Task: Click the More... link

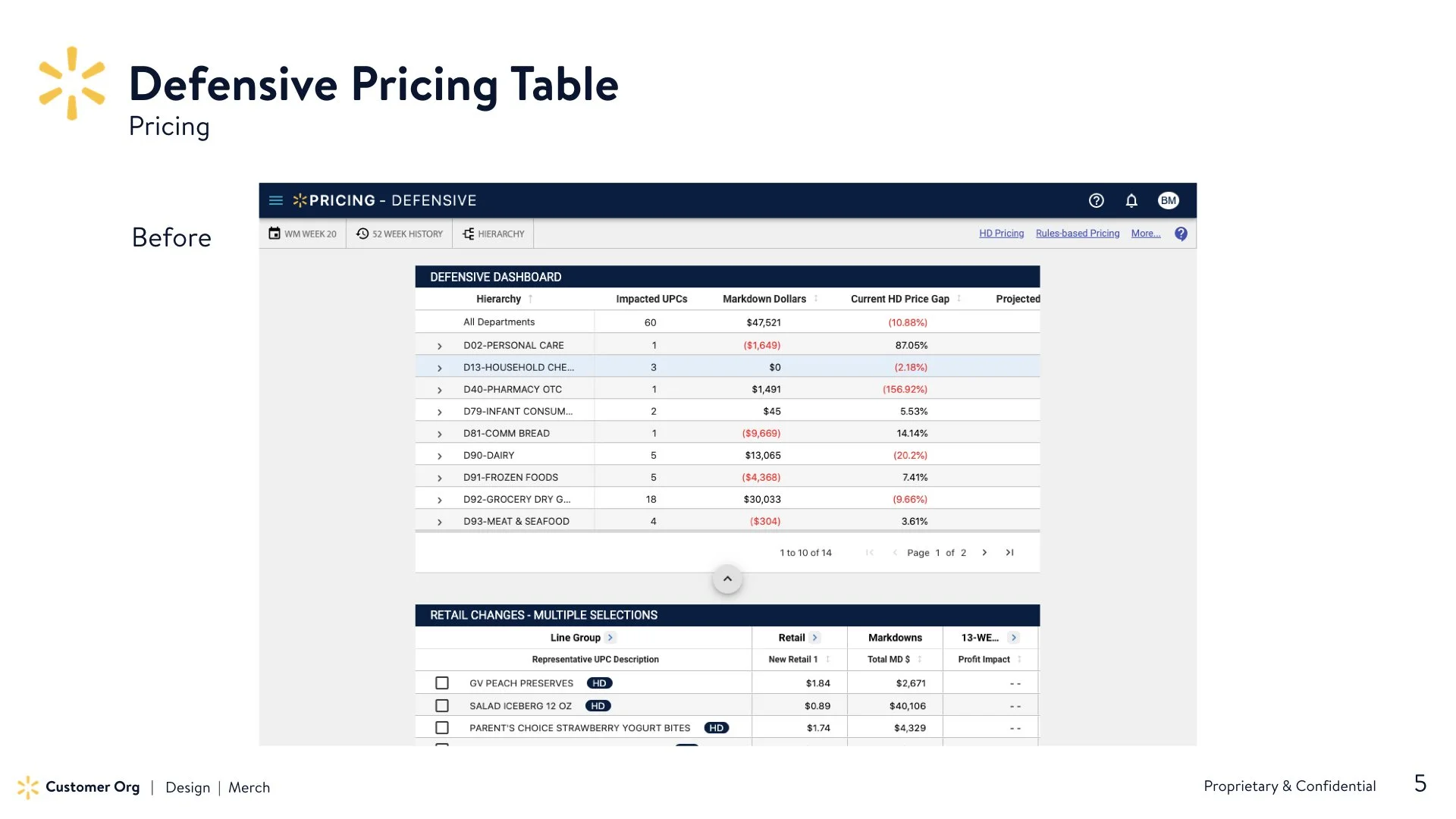Action: [x=1146, y=234]
